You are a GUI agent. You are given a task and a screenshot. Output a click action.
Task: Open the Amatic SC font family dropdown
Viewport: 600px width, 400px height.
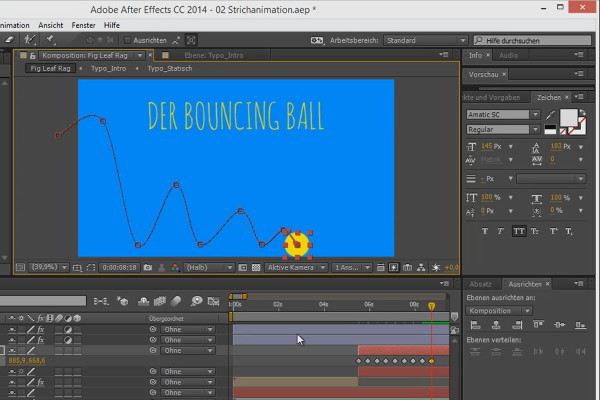tap(503, 114)
